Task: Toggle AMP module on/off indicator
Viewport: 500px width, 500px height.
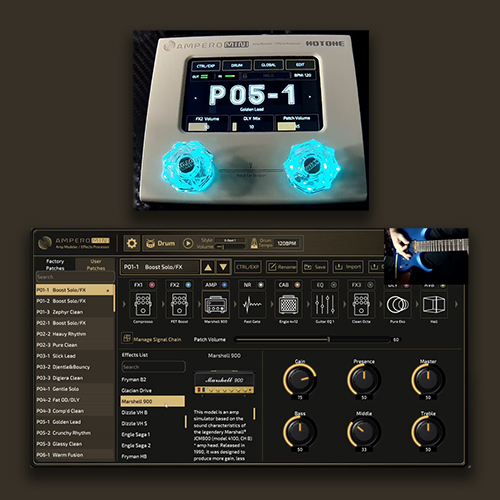Action: coord(224,285)
